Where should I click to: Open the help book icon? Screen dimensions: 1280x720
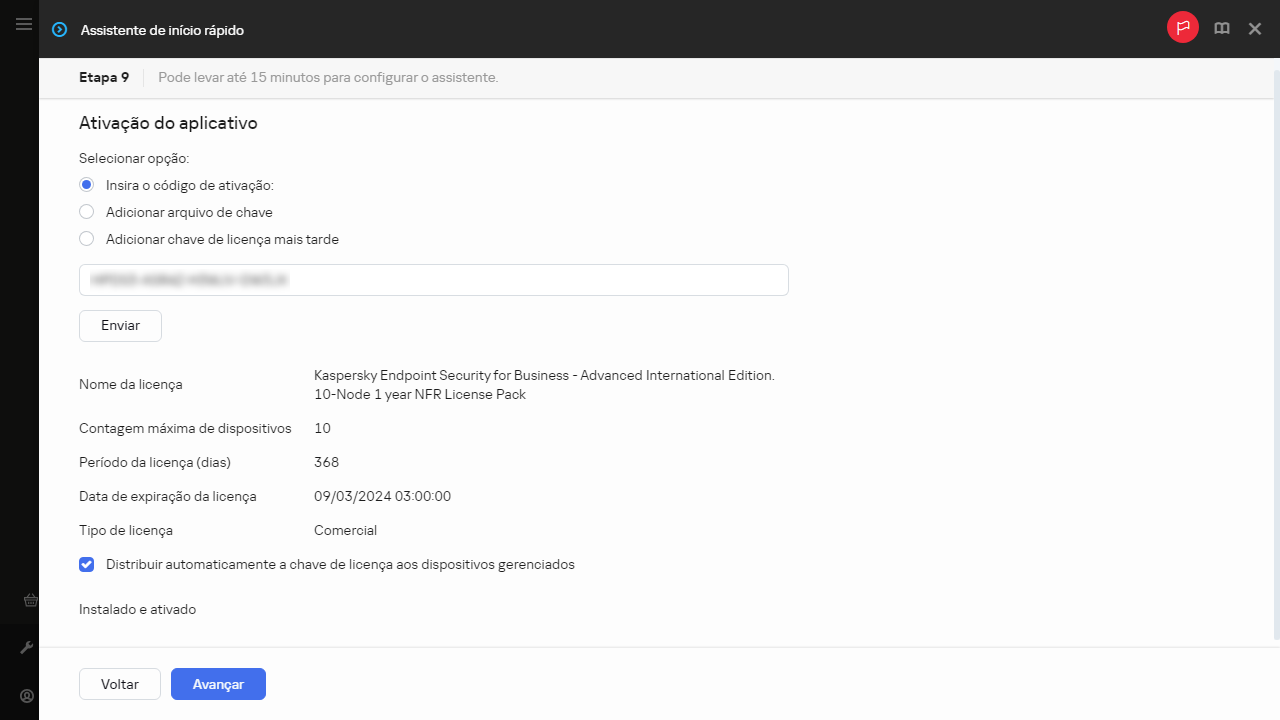pos(1222,29)
